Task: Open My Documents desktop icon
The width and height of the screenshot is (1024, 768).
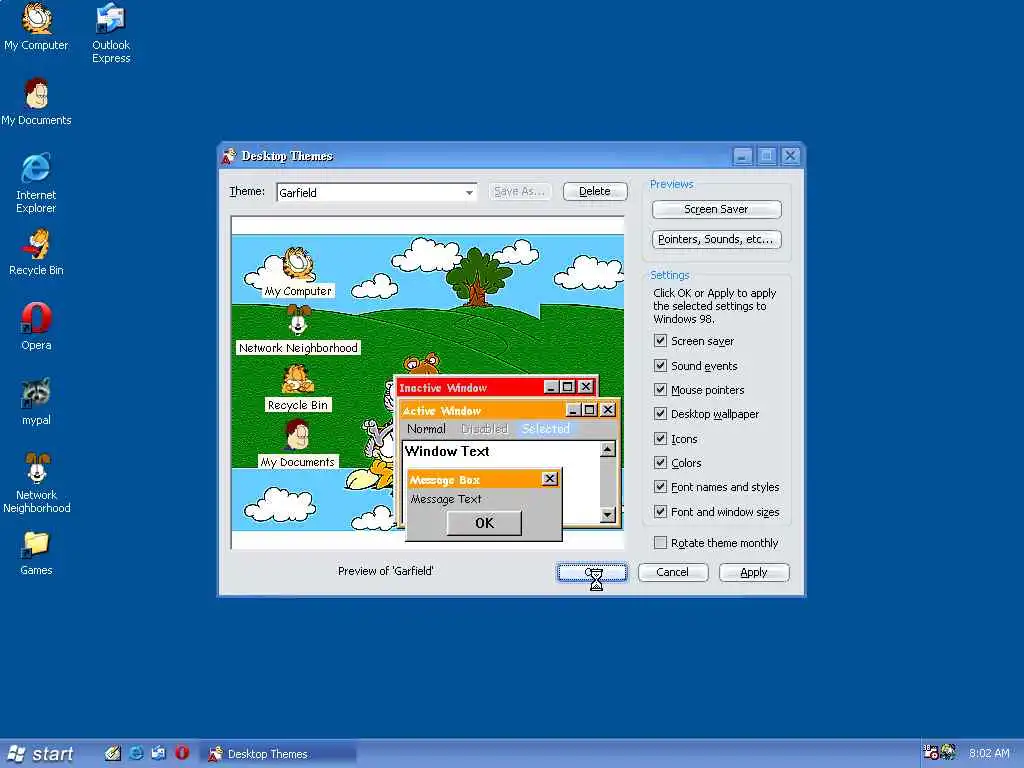Action: 37,102
